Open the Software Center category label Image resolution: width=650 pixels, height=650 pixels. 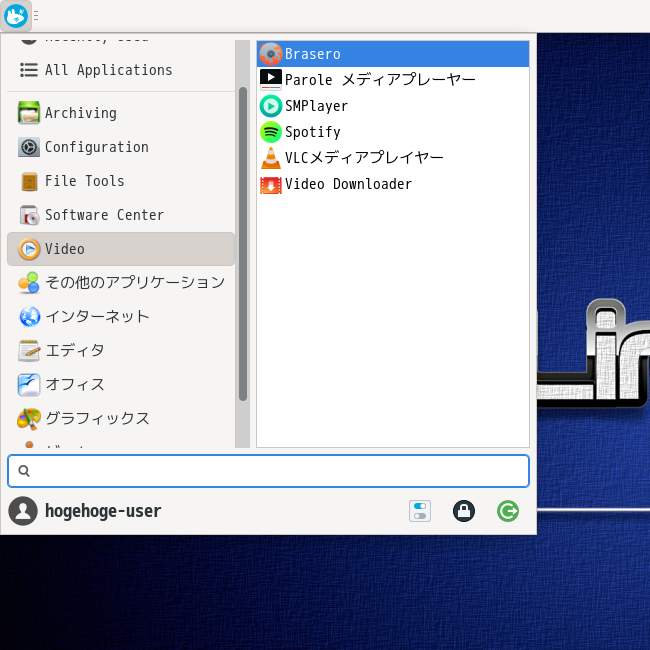click(x=104, y=215)
